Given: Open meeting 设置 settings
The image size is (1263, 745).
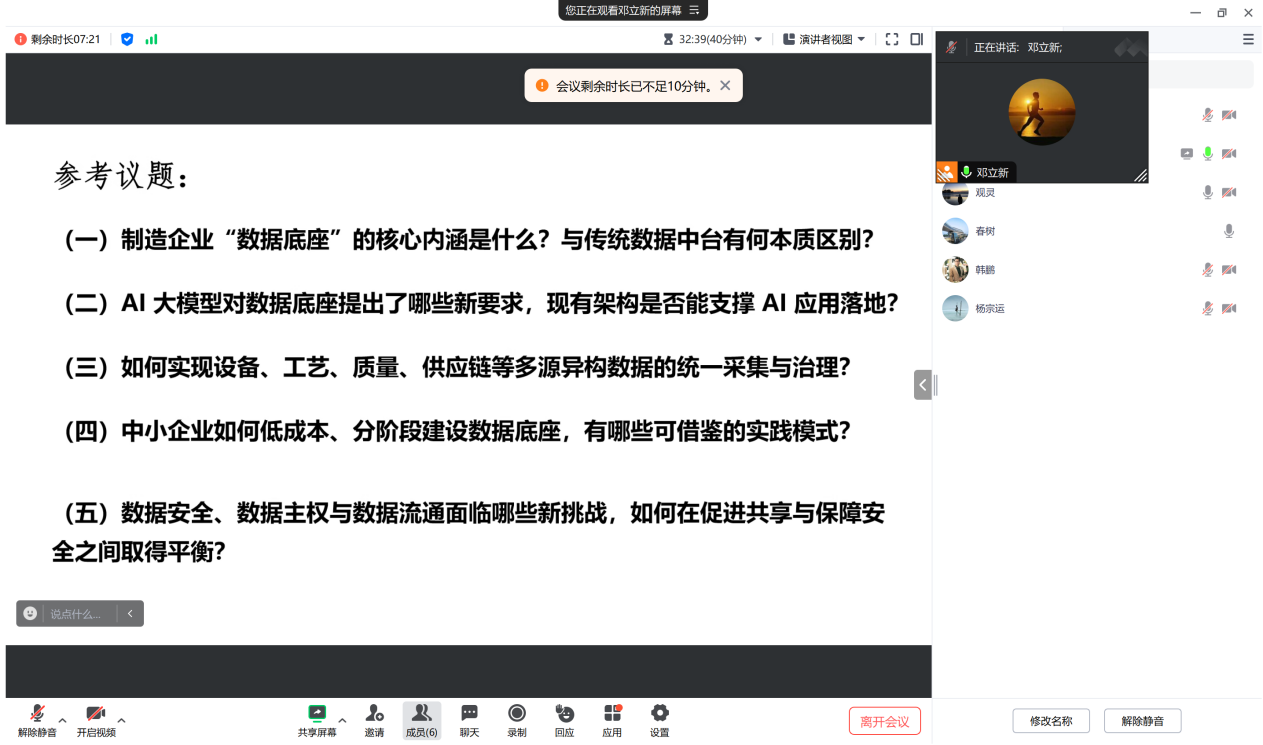Looking at the screenshot, I should click(x=660, y=714).
